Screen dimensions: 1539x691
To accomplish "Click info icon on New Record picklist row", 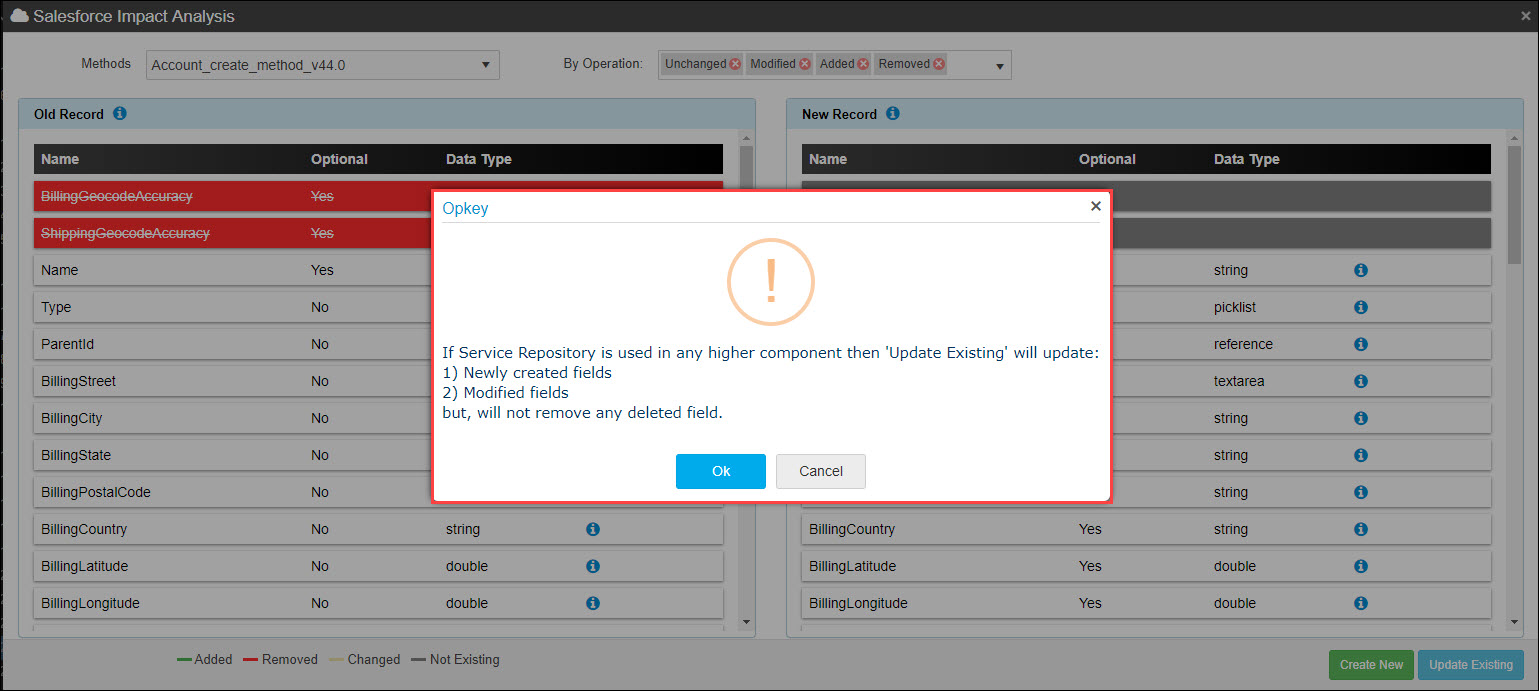I will [1360, 307].
